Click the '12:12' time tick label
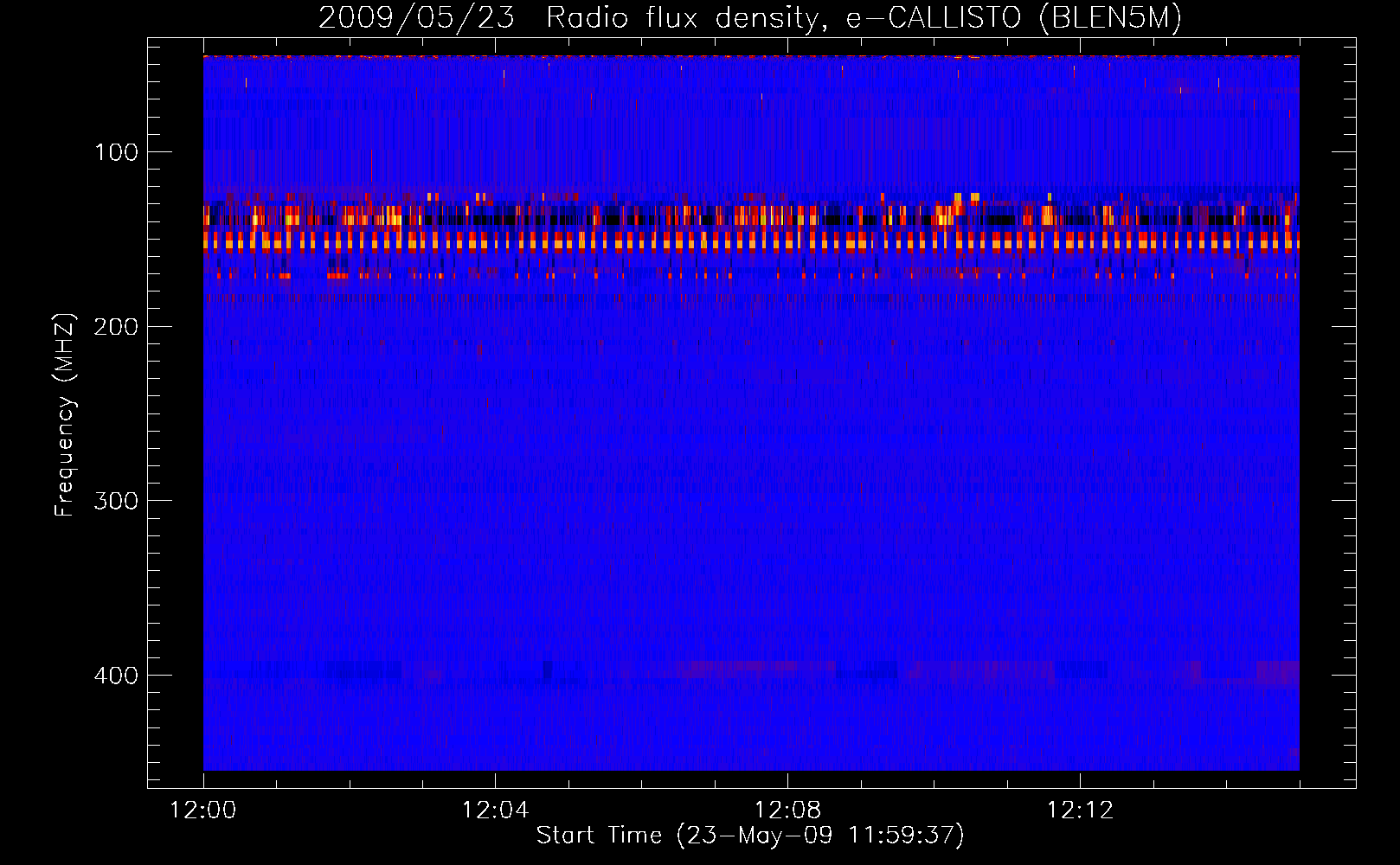This screenshot has height=865, width=1400. (x=1081, y=810)
